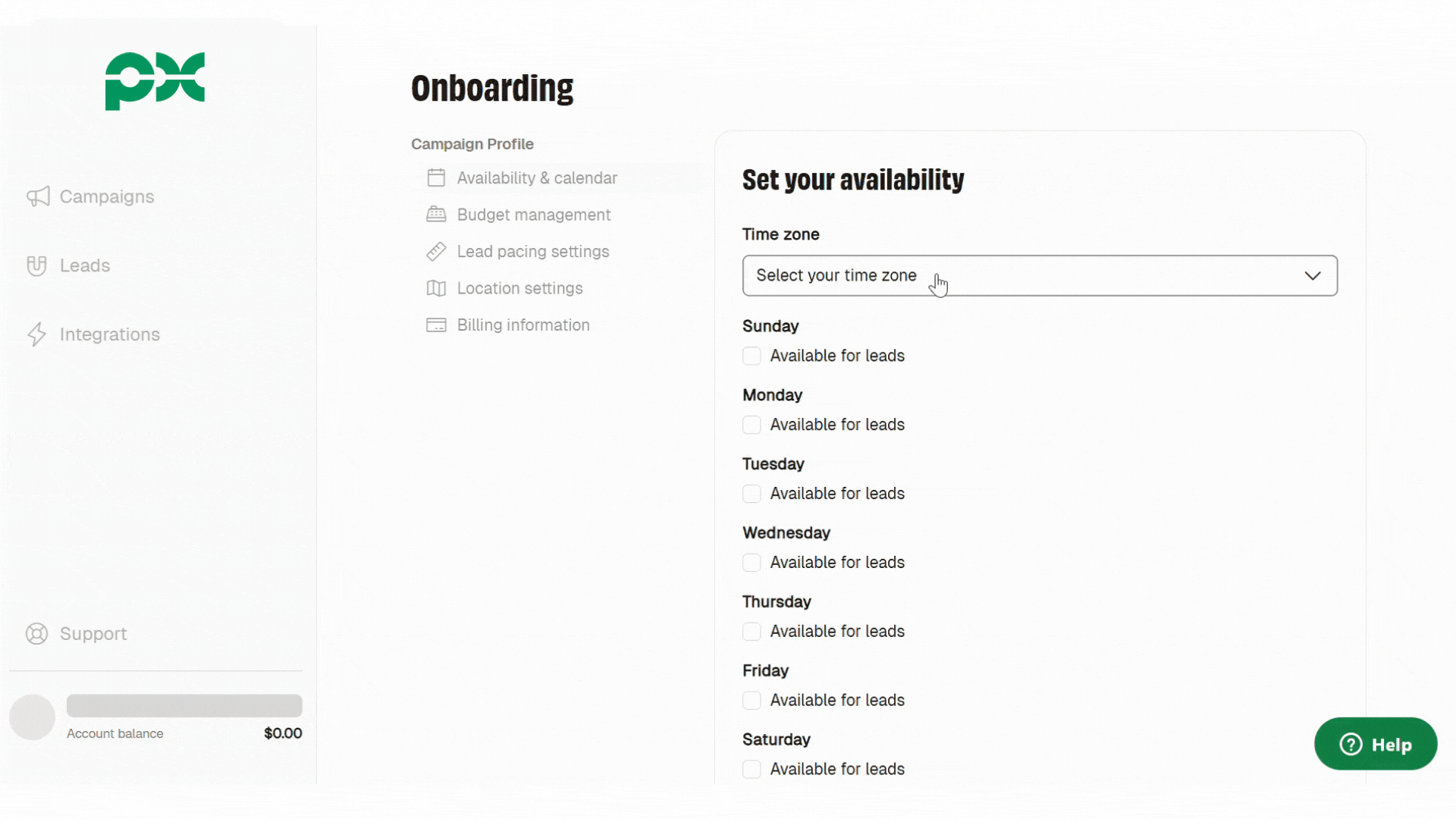The image size is (1456, 819).
Task: Click the Support lifebuoy icon
Action: (x=36, y=633)
